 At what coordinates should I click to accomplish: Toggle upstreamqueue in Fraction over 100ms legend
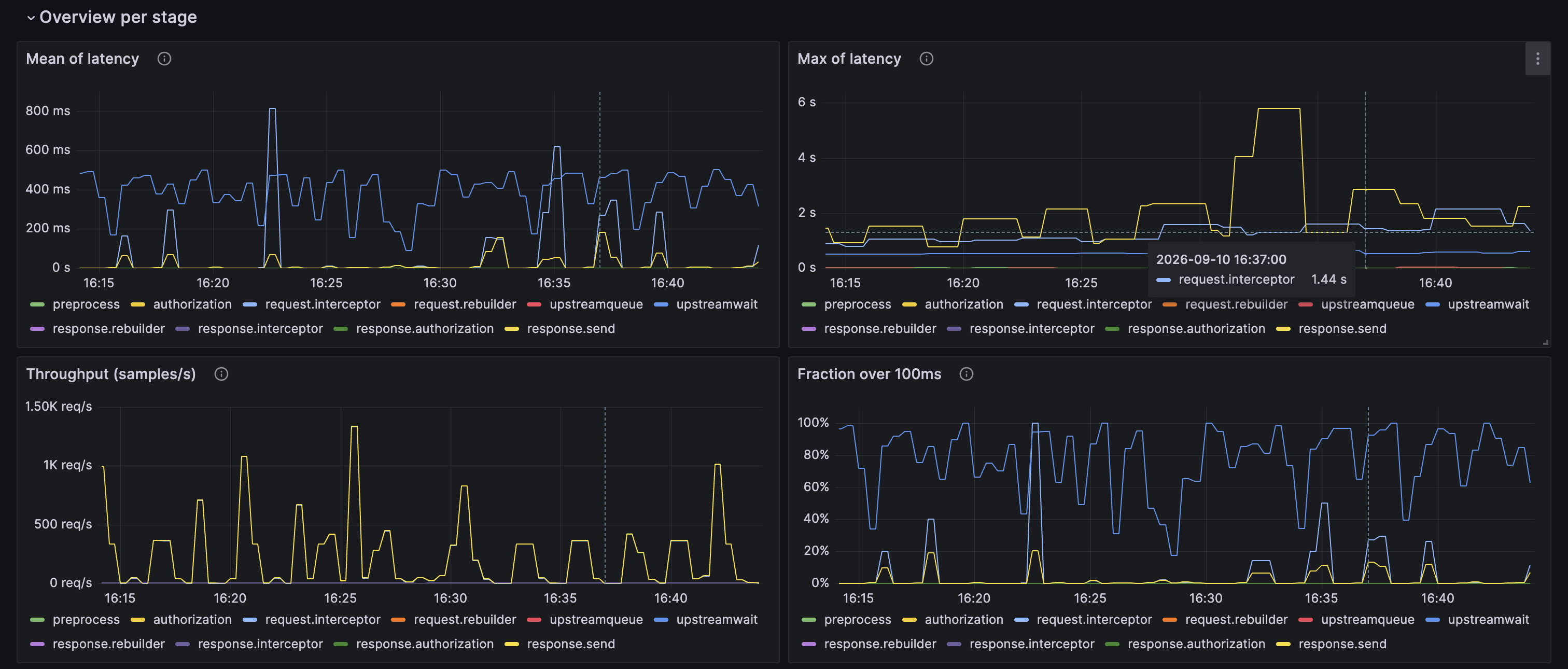click(x=1367, y=620)
